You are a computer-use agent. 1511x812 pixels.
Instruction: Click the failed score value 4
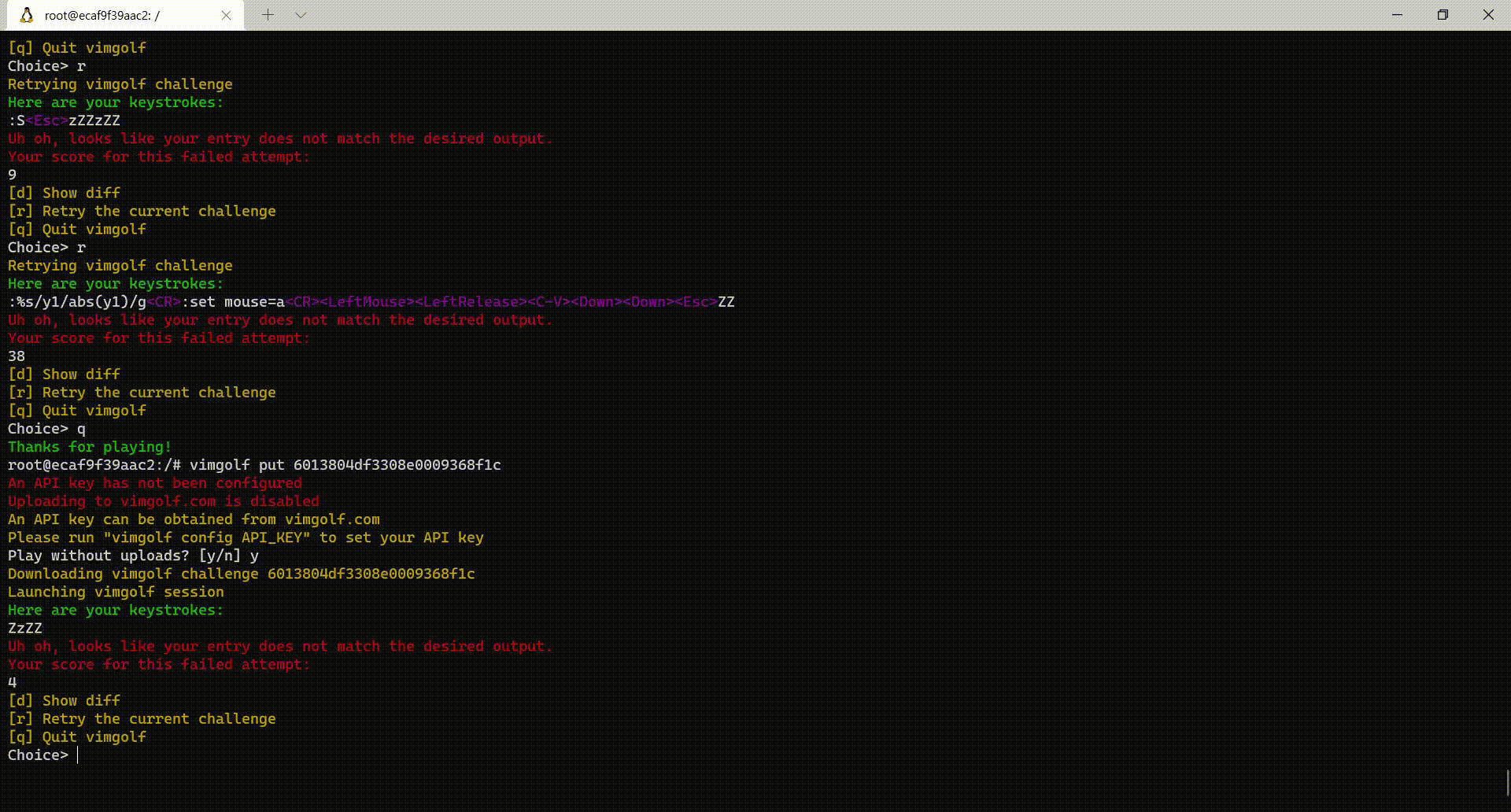[x=12, y=683]
